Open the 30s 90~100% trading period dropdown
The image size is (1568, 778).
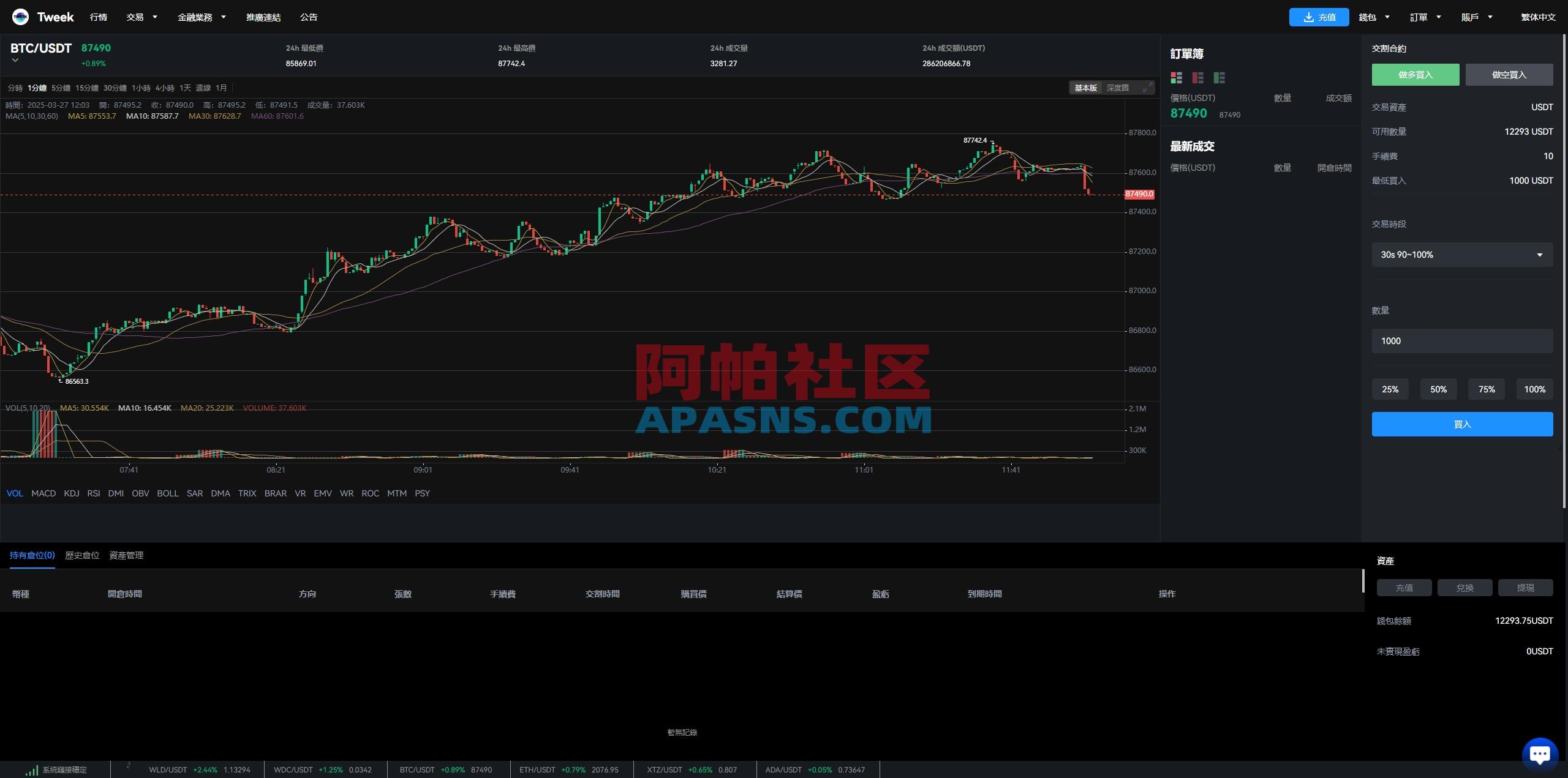(x=1462, y=255)
